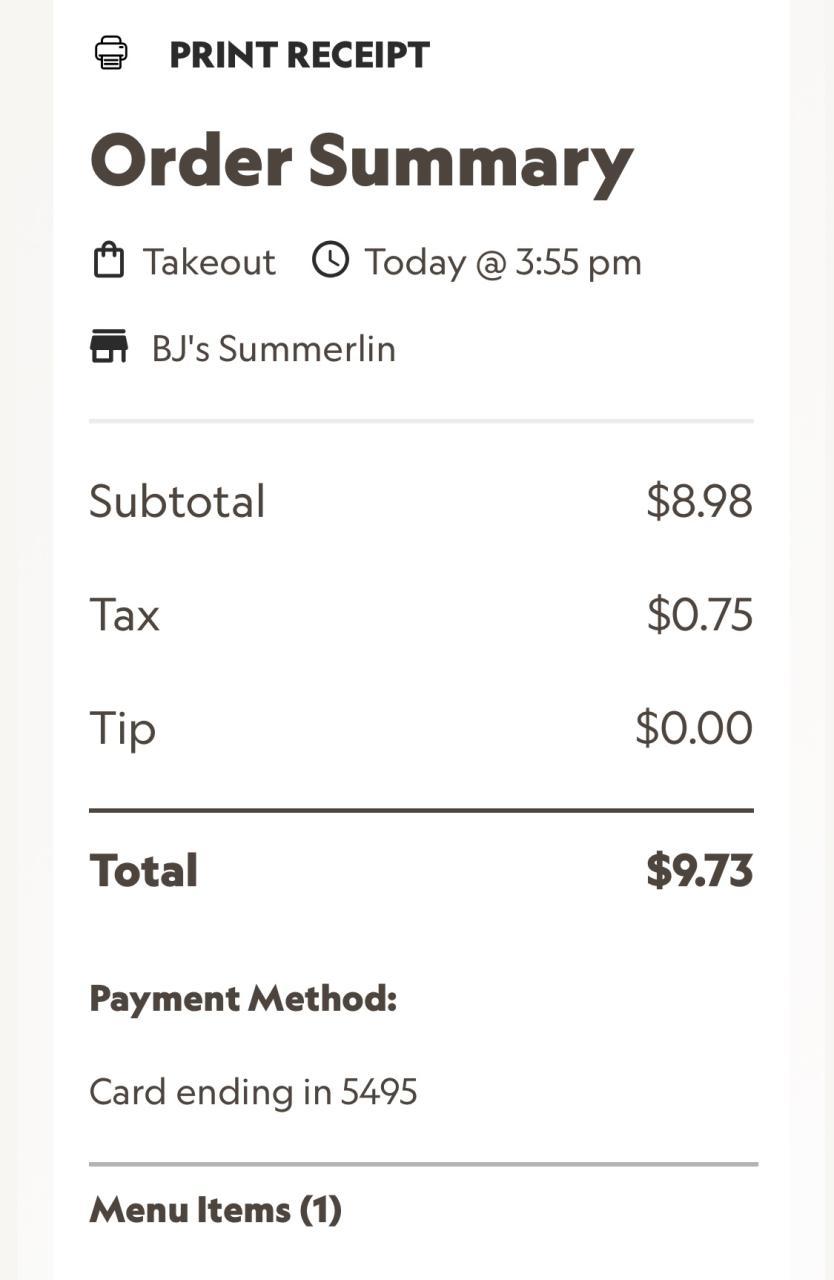
Task: Tap the Today @ 3:55 pm pickup time
Action: [x=503, y=262]
